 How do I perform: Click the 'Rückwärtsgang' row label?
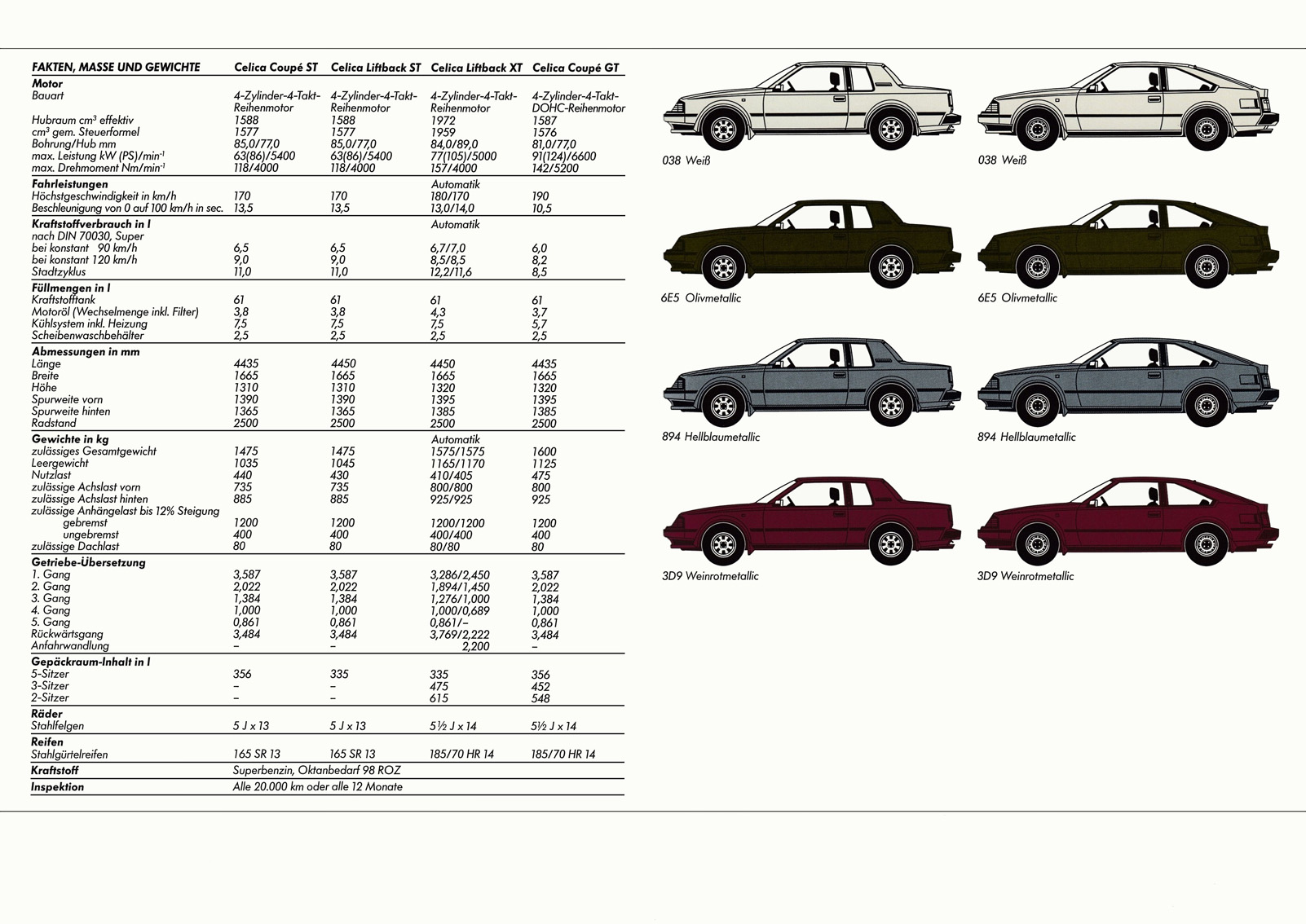[x=68, y=634]
